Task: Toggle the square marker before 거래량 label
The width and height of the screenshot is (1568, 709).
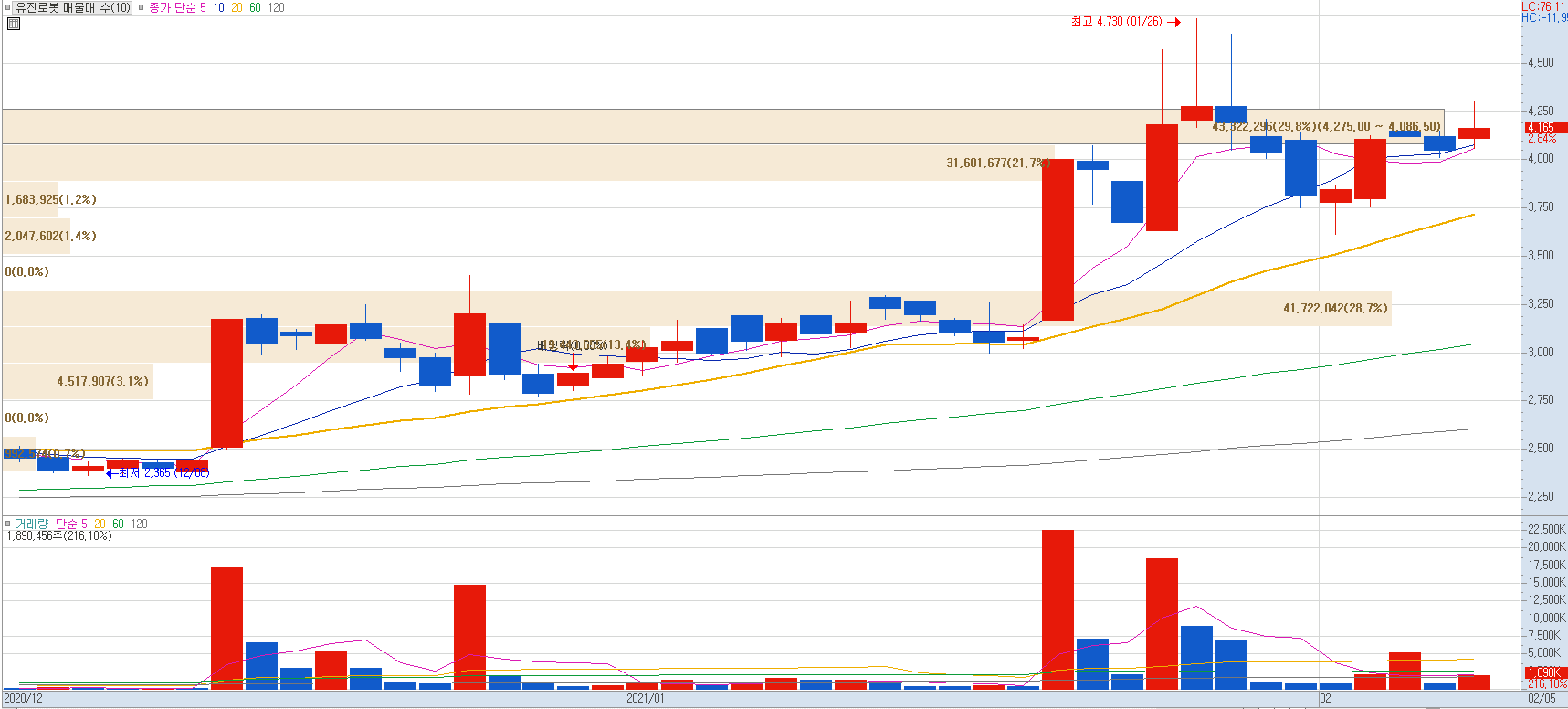Action: [x=8, y=524]
